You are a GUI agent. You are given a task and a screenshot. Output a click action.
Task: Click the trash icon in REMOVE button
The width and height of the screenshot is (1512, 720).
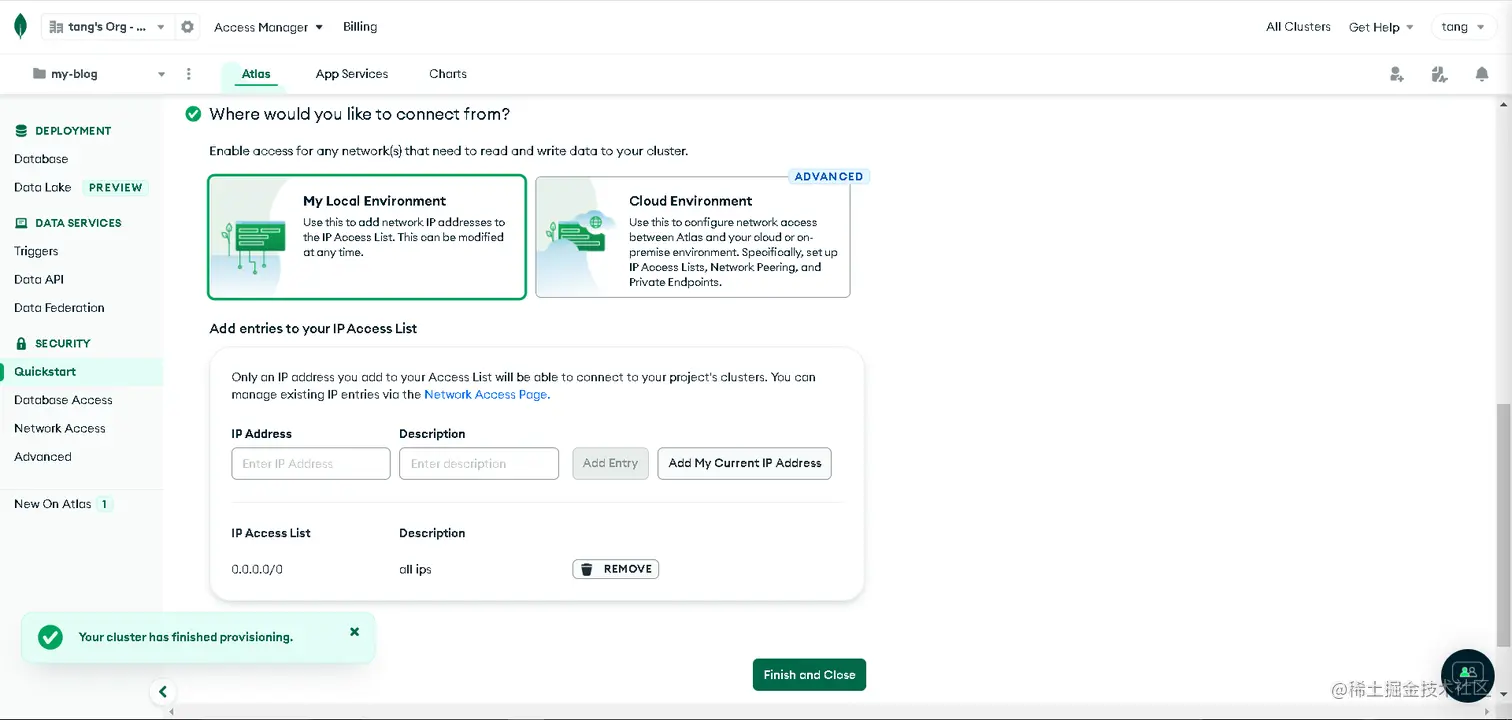tap(588, 569)
